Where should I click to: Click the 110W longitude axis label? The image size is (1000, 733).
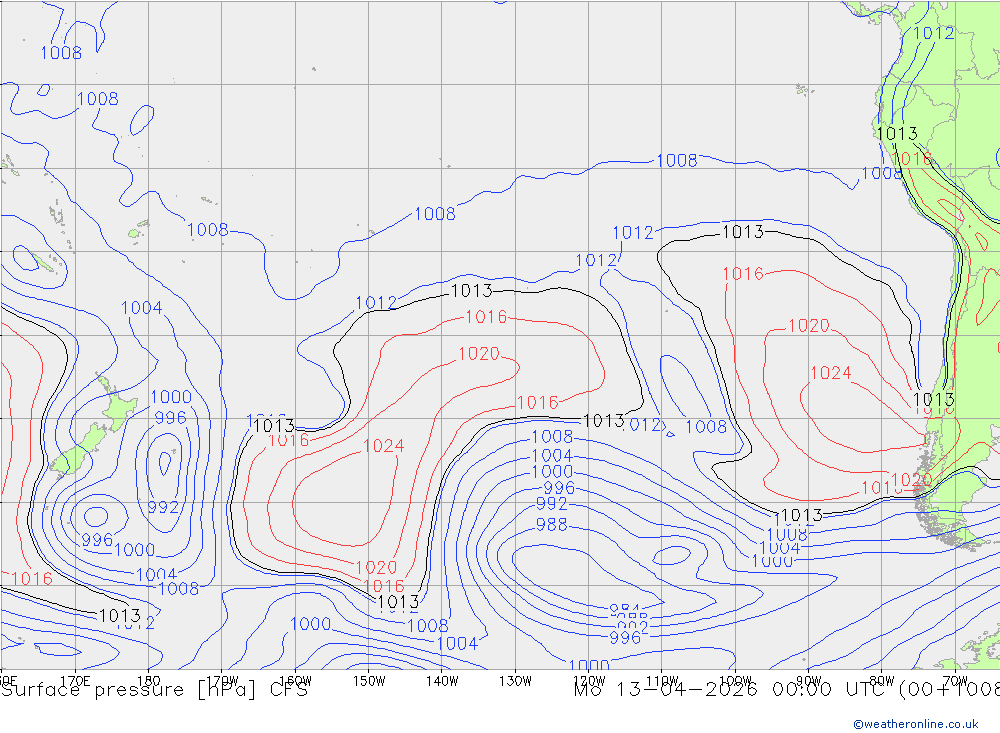pos(662,681)
